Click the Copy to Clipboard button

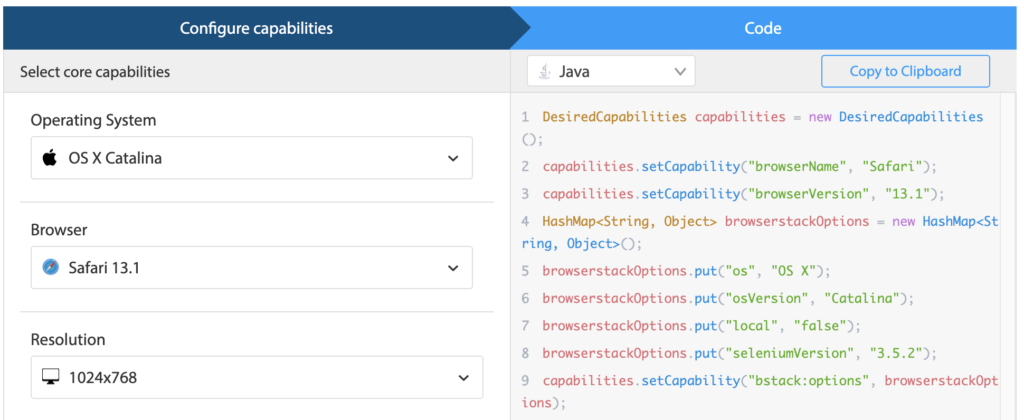coord(905,71)
